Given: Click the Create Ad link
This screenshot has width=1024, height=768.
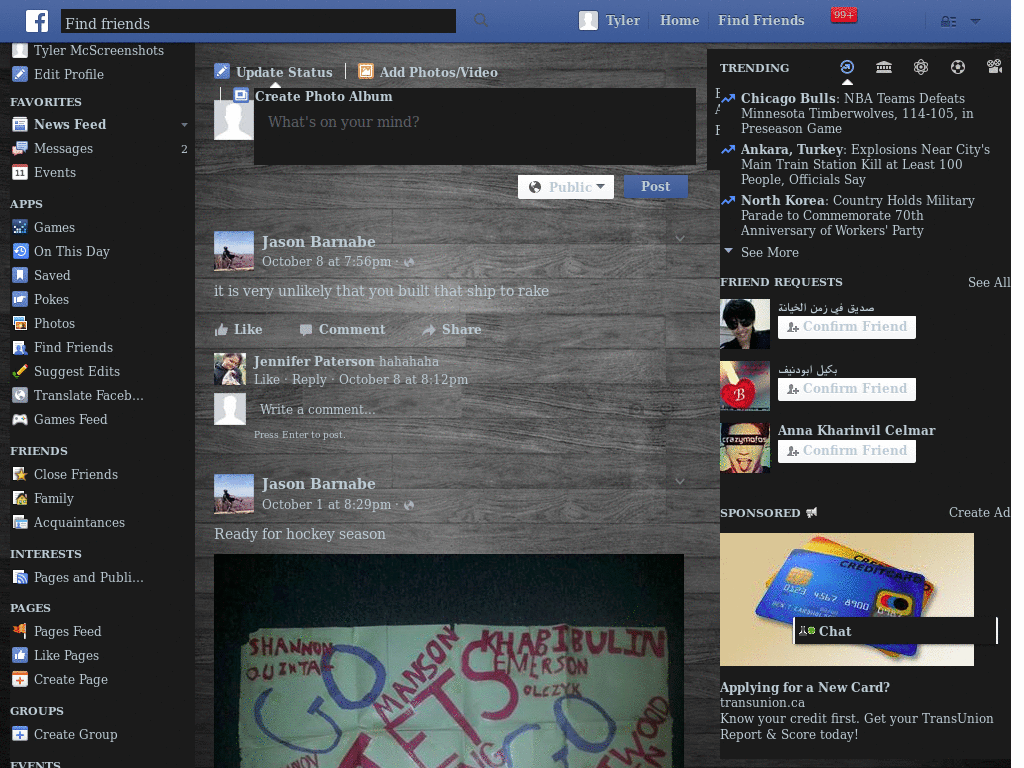Looking at the screenshot, I should point(979,513).
